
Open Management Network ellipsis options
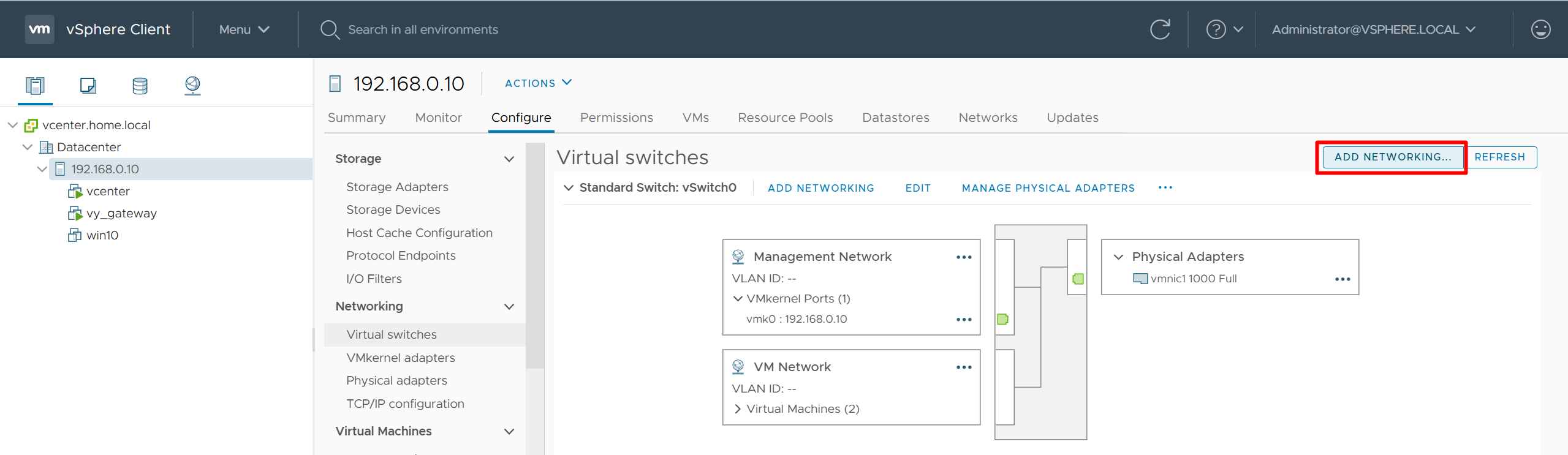(963, 257)
